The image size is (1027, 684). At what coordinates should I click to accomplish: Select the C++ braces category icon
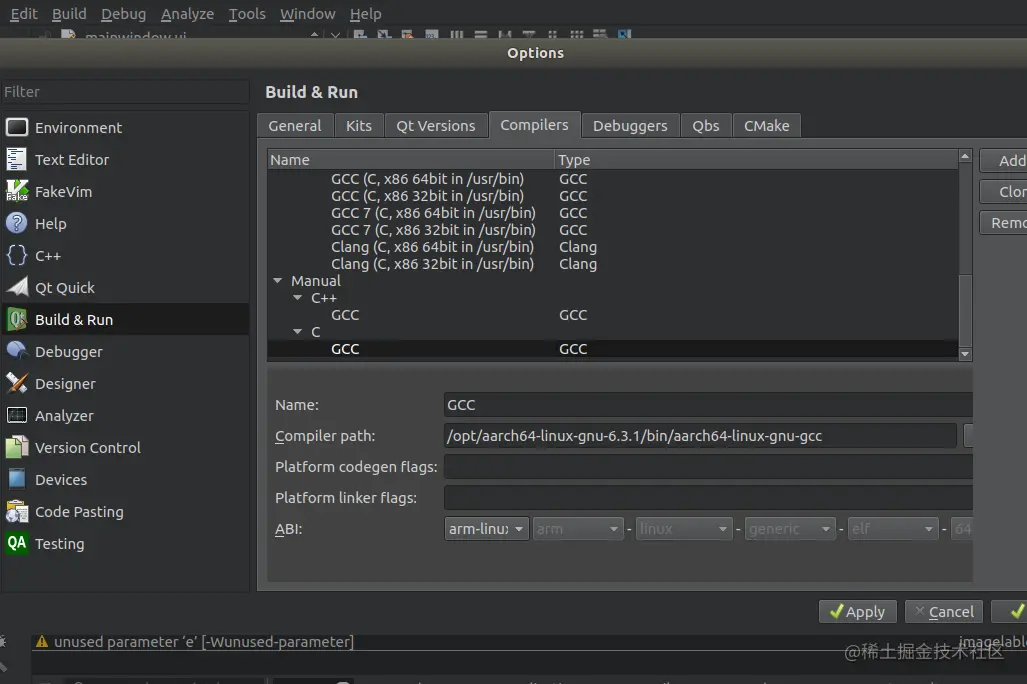(17, 256)
